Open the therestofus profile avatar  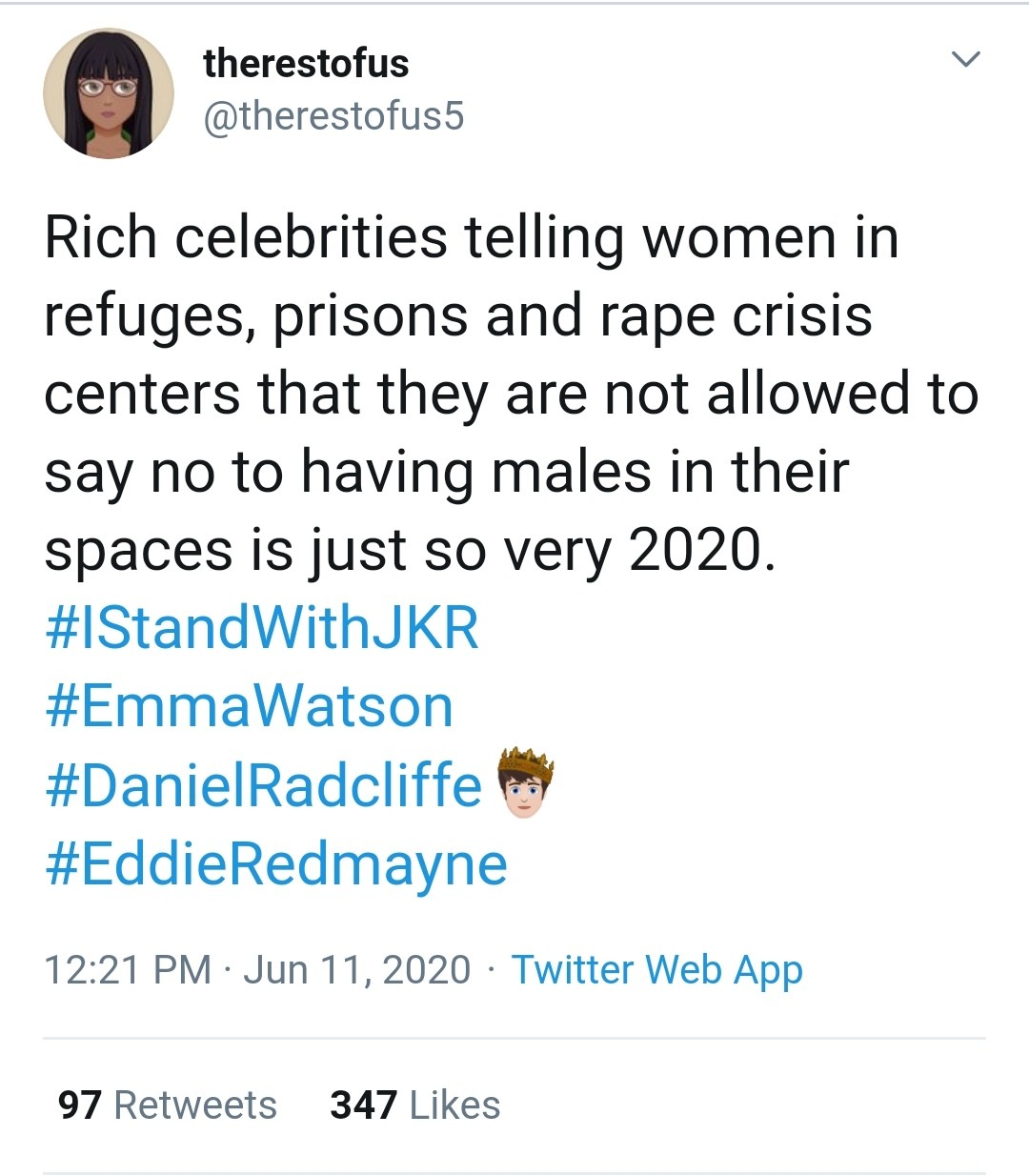108,93
